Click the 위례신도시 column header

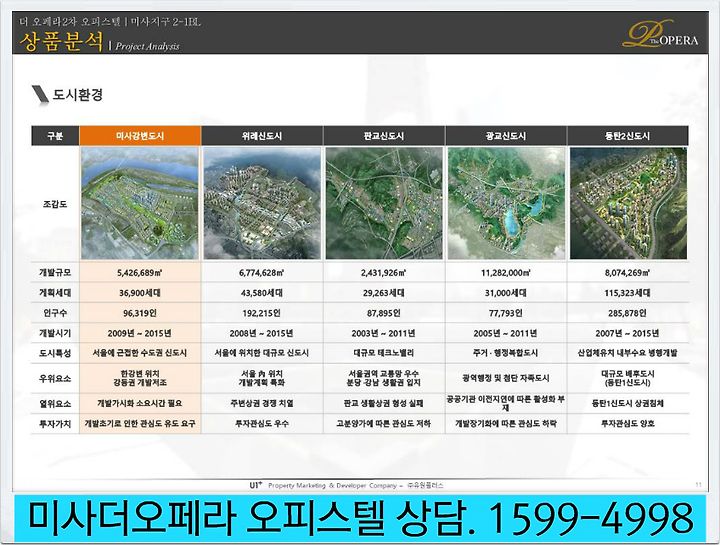click(262, 136)
